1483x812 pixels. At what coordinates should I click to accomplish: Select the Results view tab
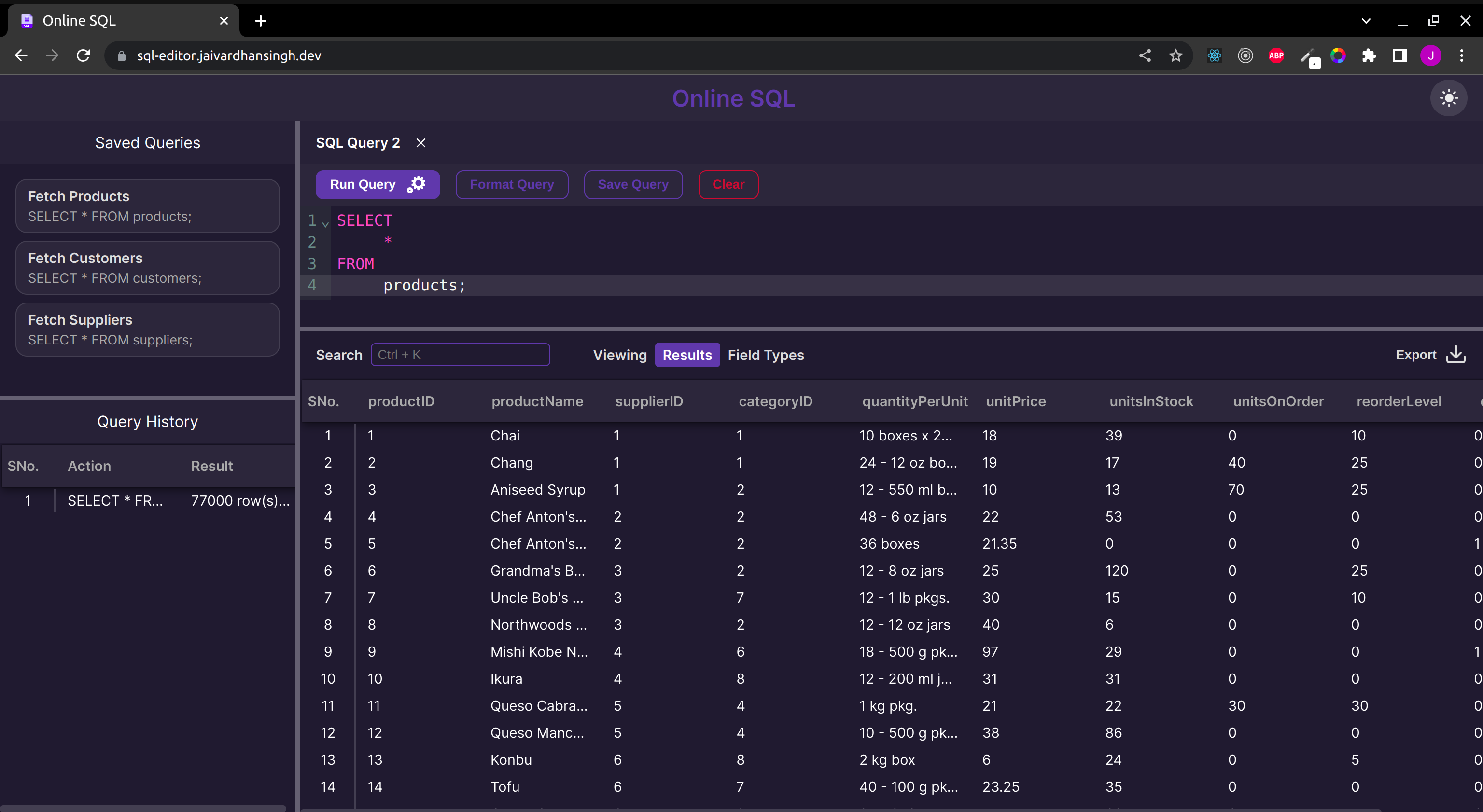[687, 355]
